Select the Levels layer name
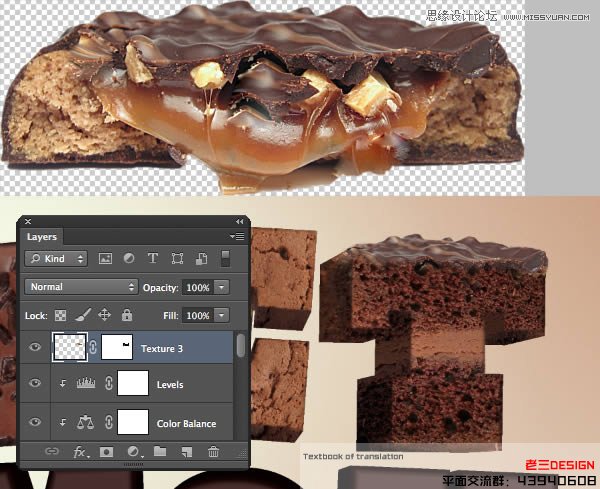Viewport: 600px width, 489px height. 170,385
